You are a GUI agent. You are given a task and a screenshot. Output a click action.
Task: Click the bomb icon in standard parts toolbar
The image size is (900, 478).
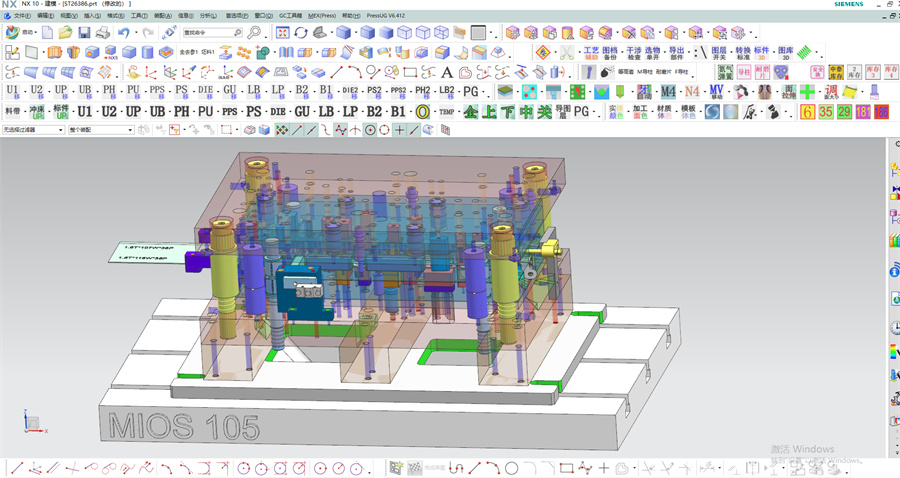(607, 72)
